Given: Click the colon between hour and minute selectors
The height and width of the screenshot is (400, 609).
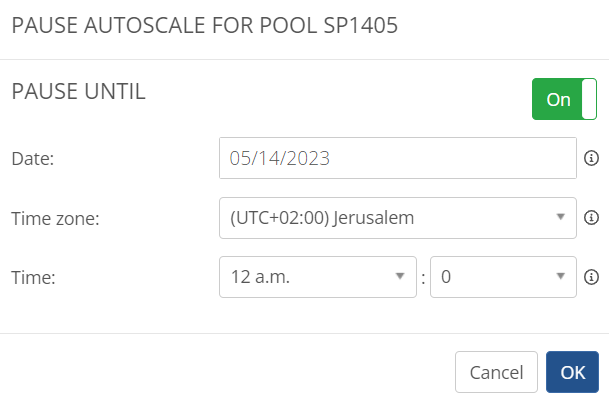Looking at the screenshot, I should (x=423, y=278).
